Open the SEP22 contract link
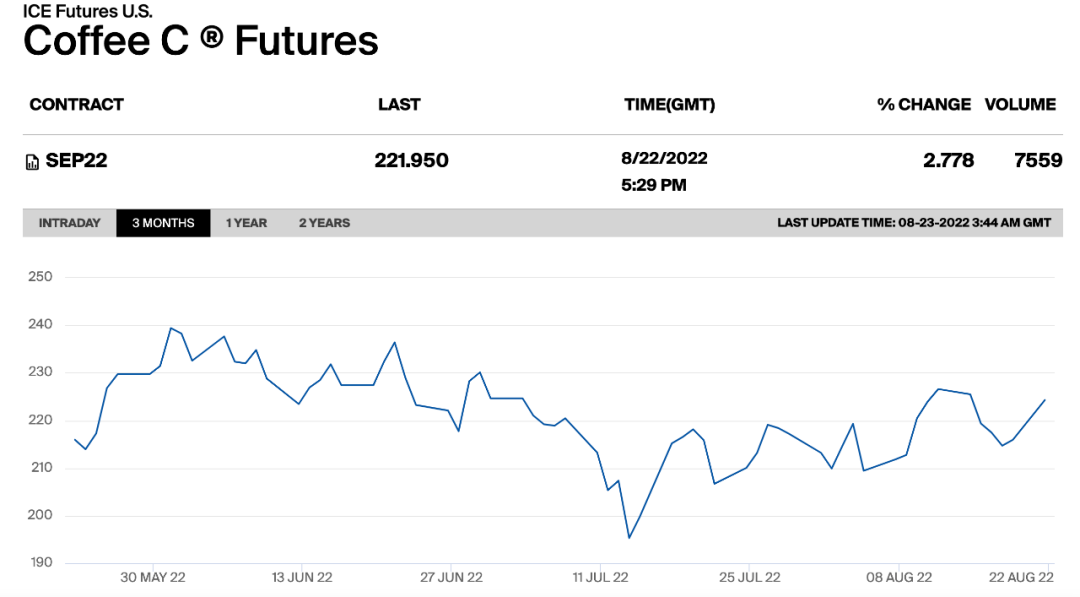 tap(76, 160)
